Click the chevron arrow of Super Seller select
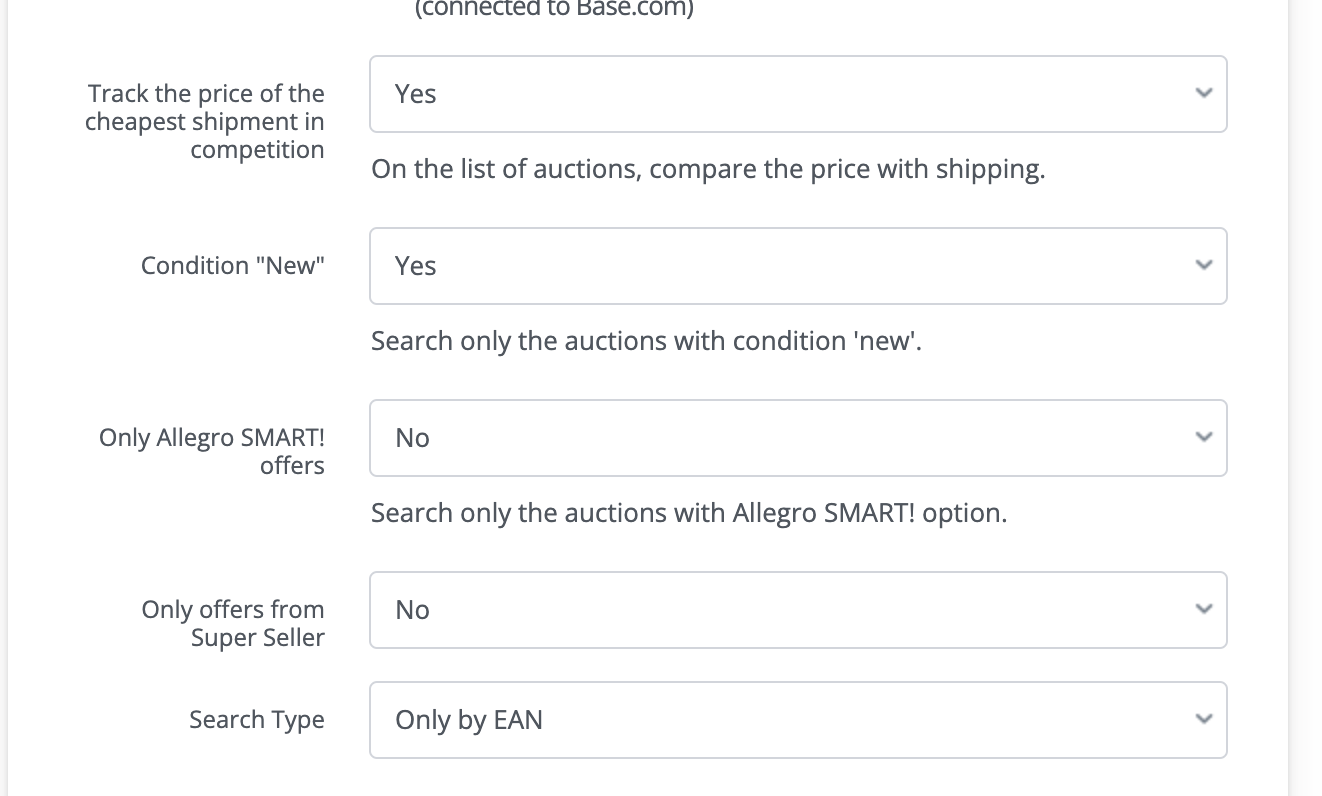Screen dimensions: 1322x796 point(1204,610)
